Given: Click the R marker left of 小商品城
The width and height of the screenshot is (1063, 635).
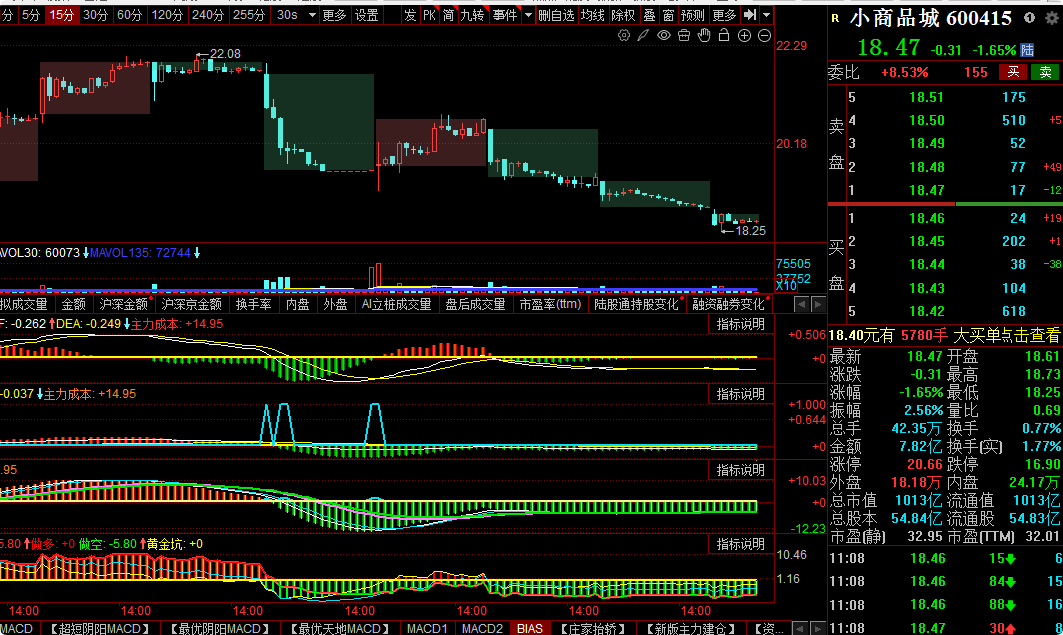Looking at the screenshot, I should 835,18.
